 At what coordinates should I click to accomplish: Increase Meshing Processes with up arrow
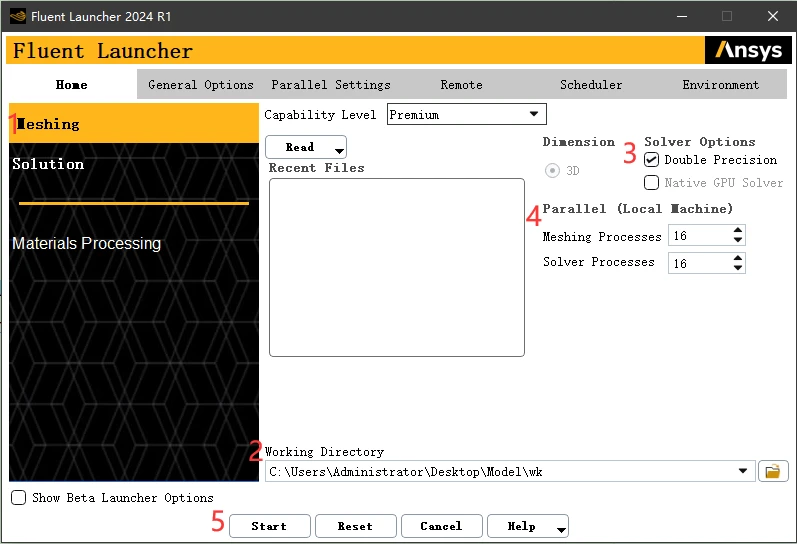click(738, 230)
